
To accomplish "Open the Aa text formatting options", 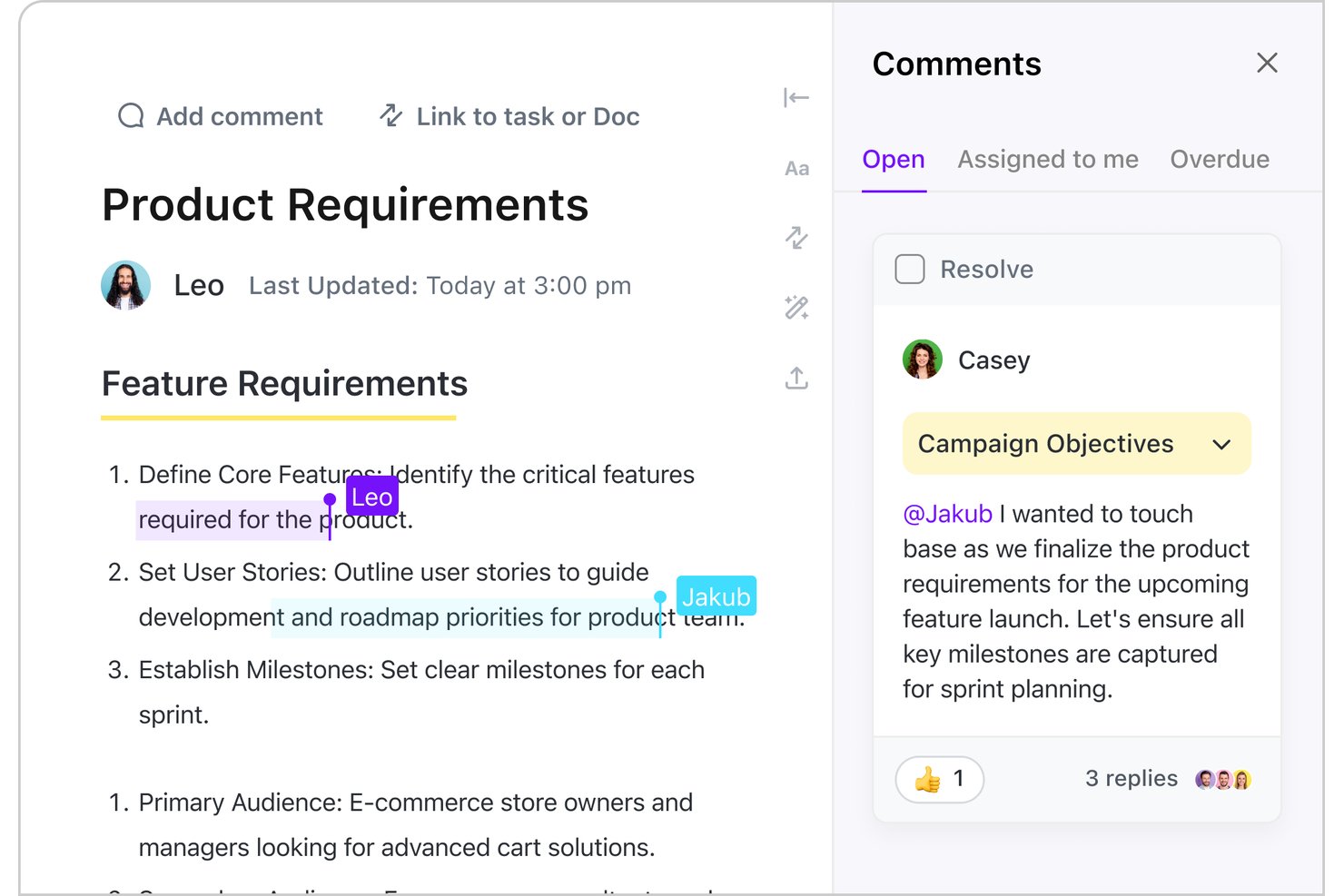I will tap(796, 168).
